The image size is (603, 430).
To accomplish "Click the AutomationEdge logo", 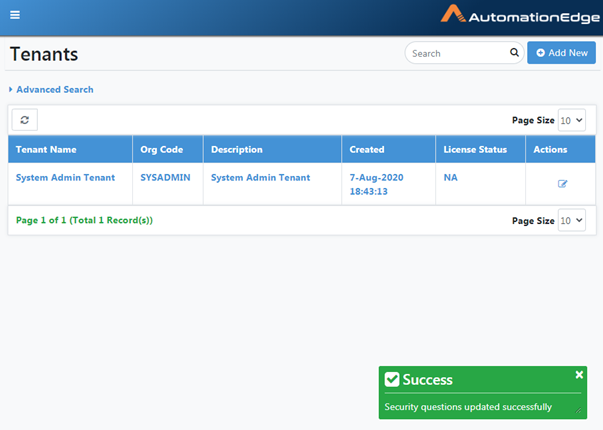I will tap(520, 15).
